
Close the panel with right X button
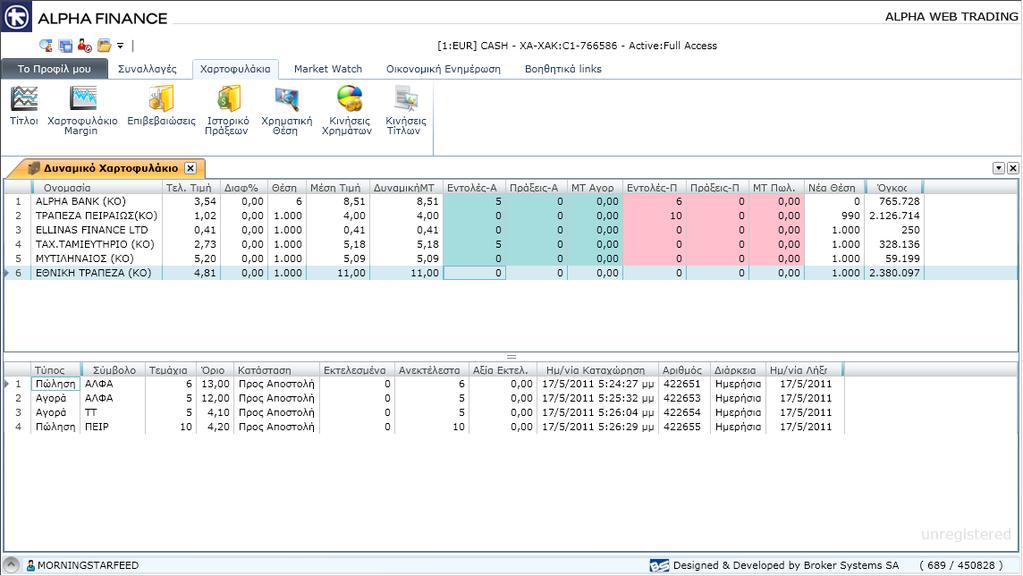coord(1013,168)
